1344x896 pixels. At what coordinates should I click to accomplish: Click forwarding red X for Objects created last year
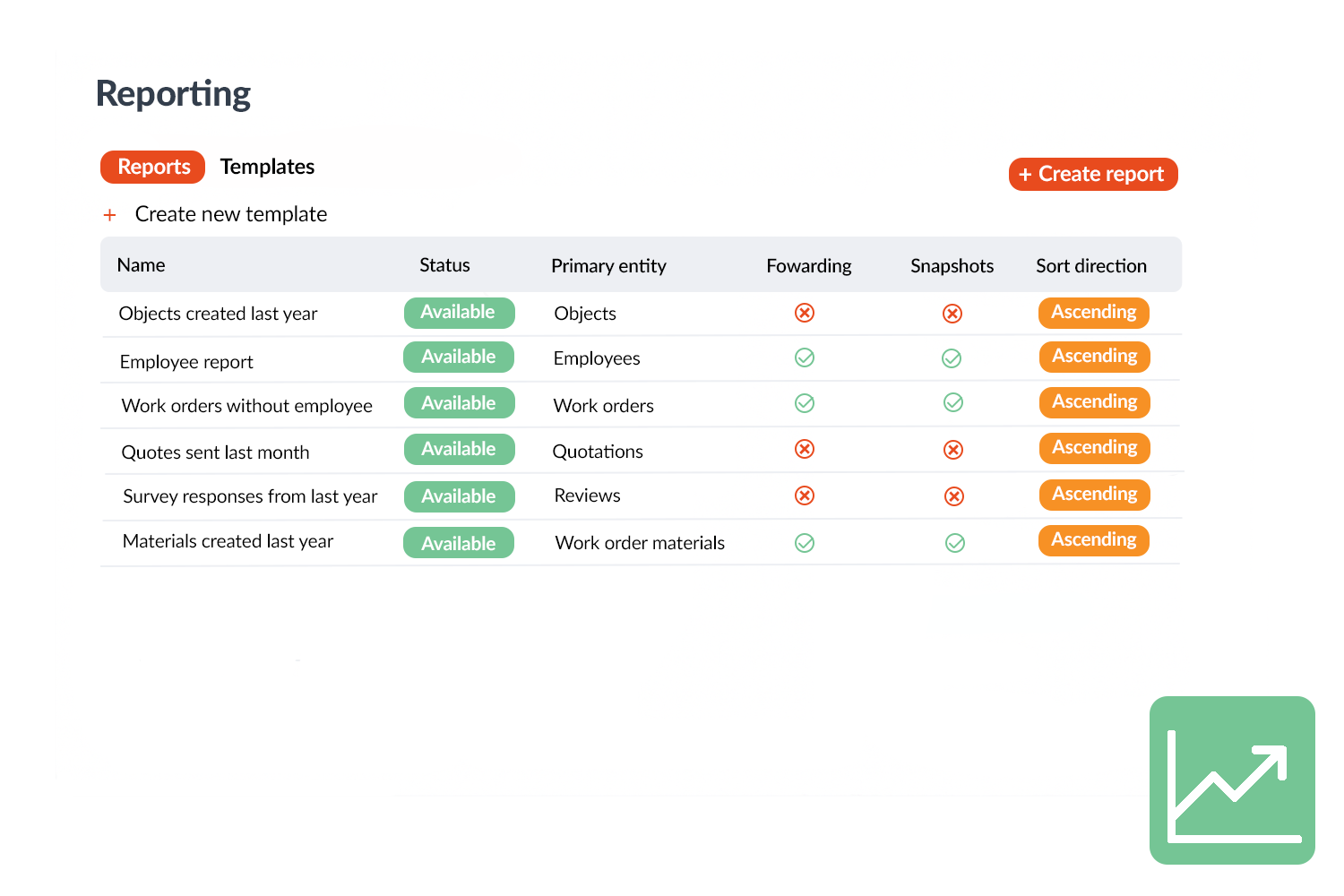tap(805, 313)
